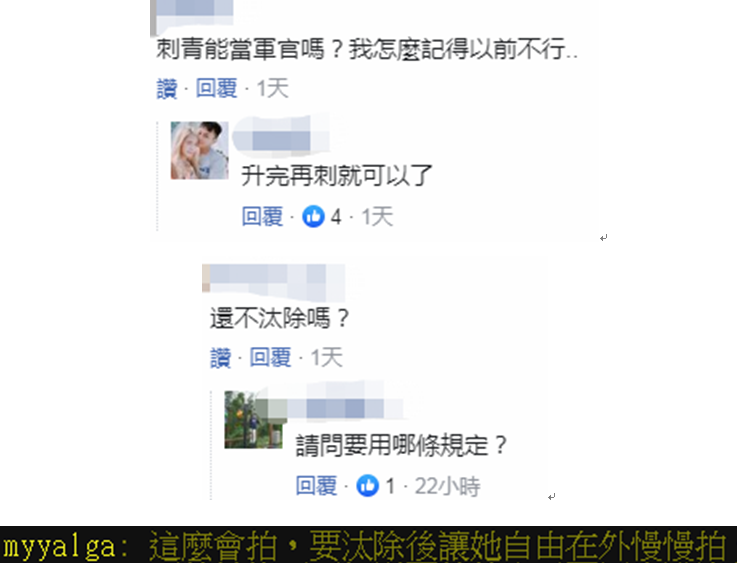Reply to the 還不汰除嗎 comment
Viewport: 737px width, 563px height.
270,358
